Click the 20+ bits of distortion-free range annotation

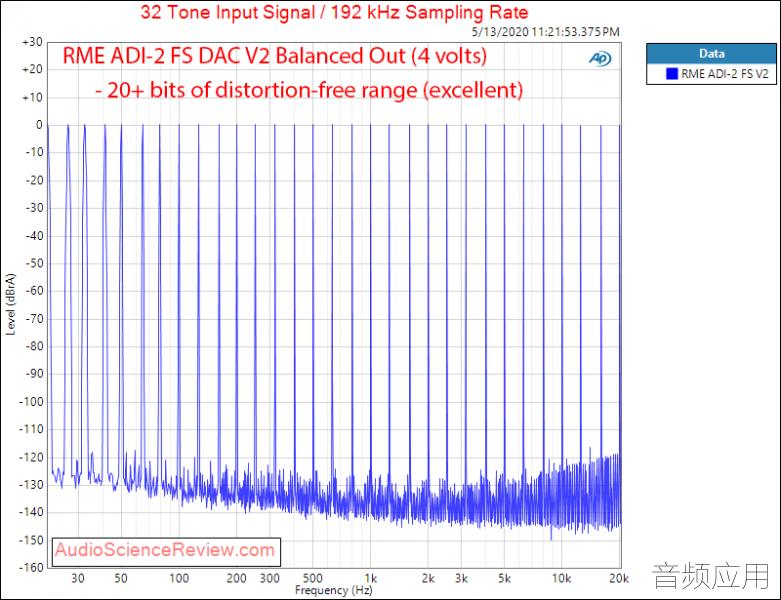(309, 90)
